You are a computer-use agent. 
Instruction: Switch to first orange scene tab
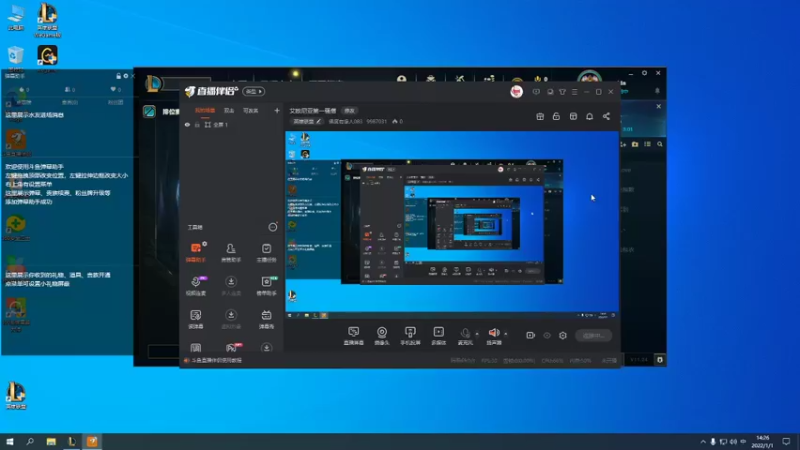pos(205,111)
